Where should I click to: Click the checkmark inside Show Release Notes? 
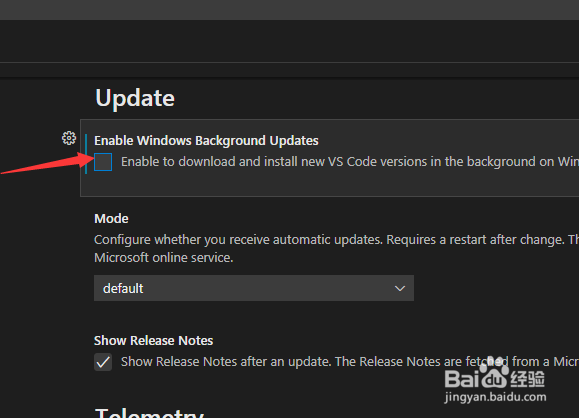103,362
